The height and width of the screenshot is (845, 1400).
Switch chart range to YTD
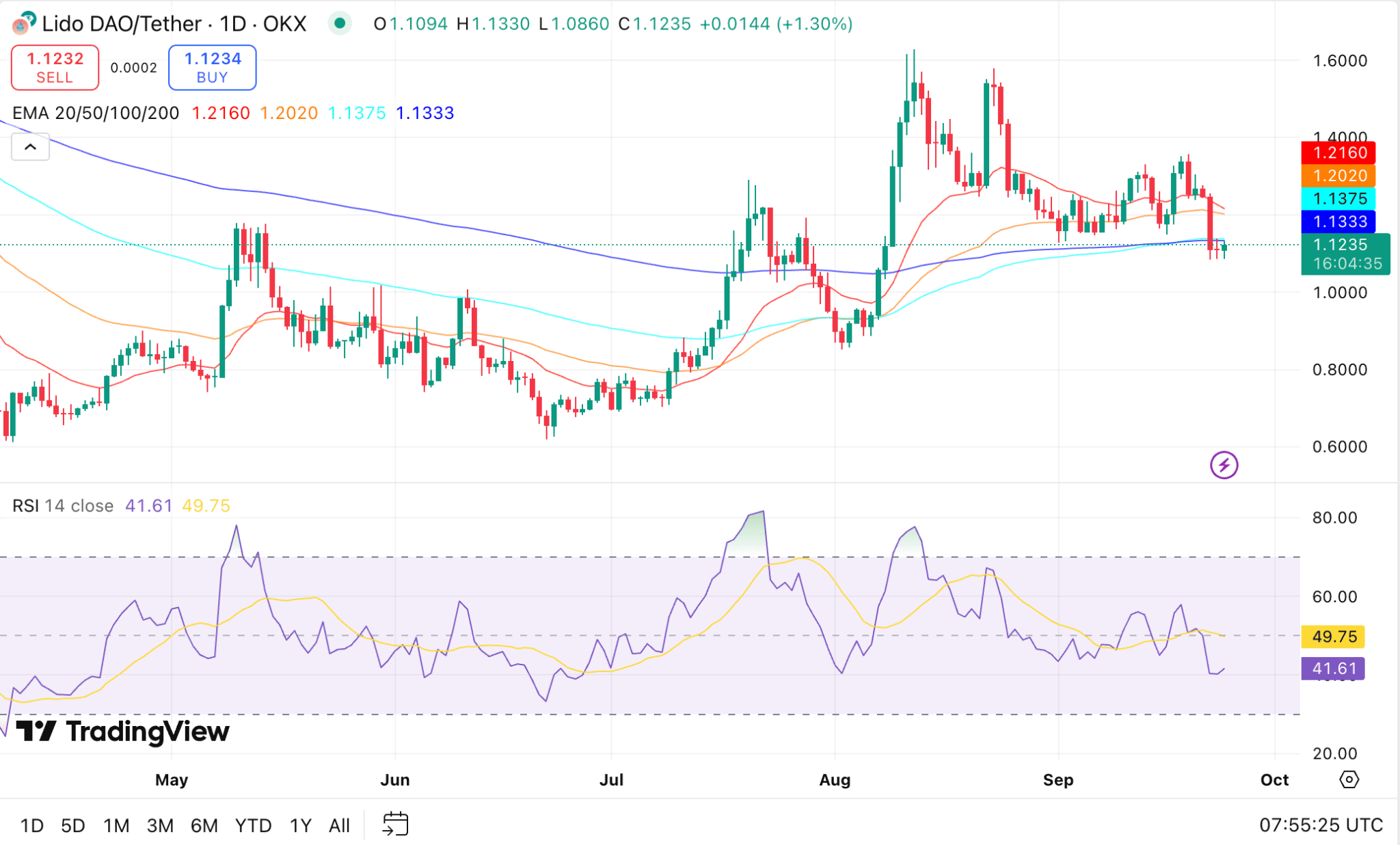(252, 825)
